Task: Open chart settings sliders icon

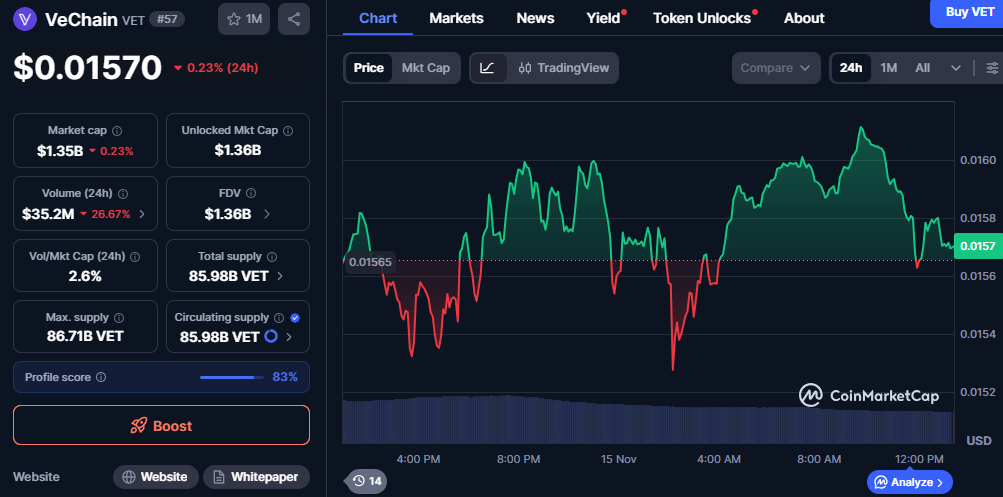Action: tap(992, 68)
